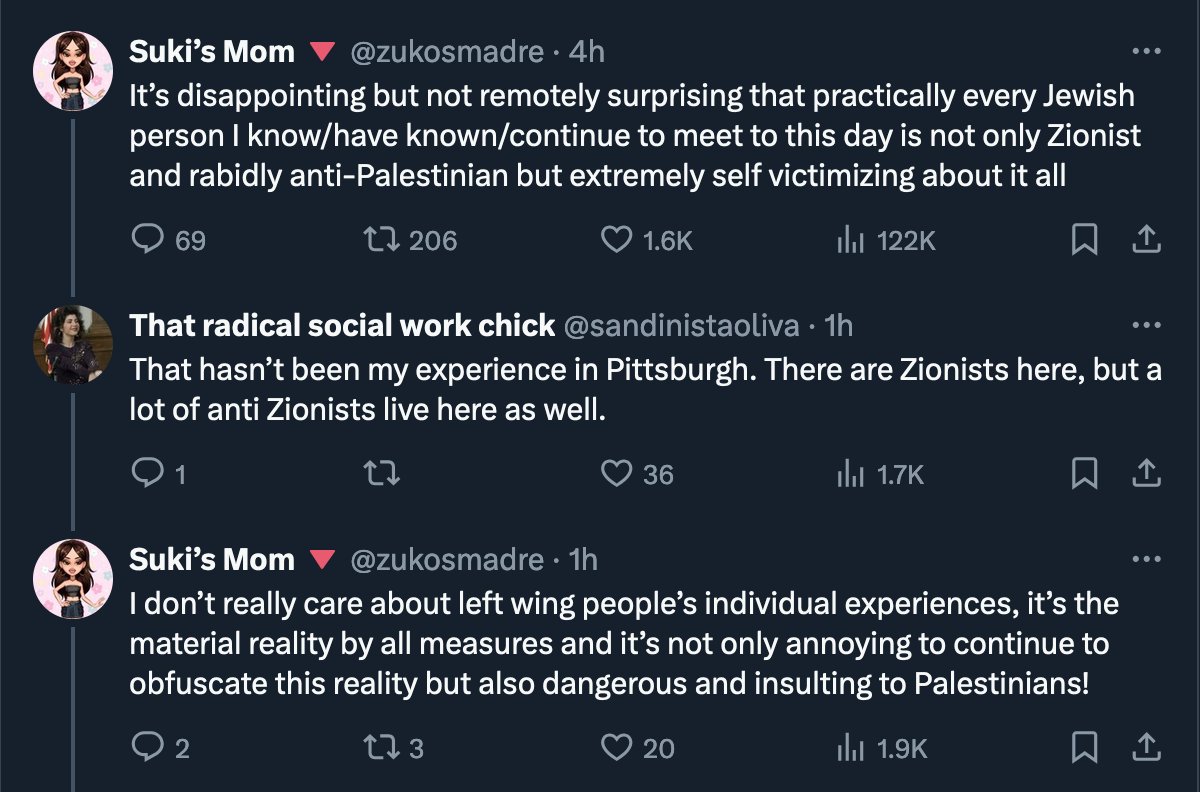Bookmark the first Suki's Mom tweet
Screen dimensions: 1200x792
(x=1083, y=240)
